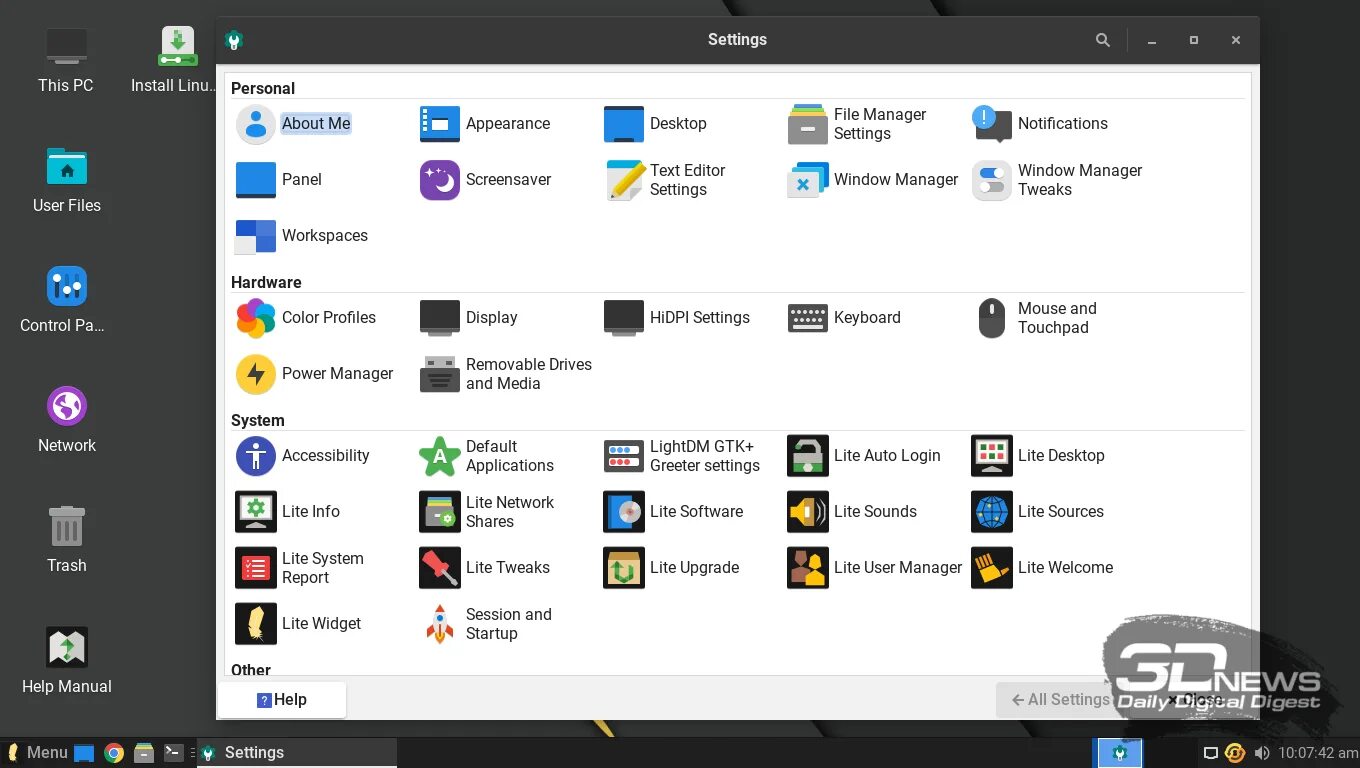This screenshot has width=1360, height=768.
Task: Click the screen tray icon
Action: (x=1210, y=753)
